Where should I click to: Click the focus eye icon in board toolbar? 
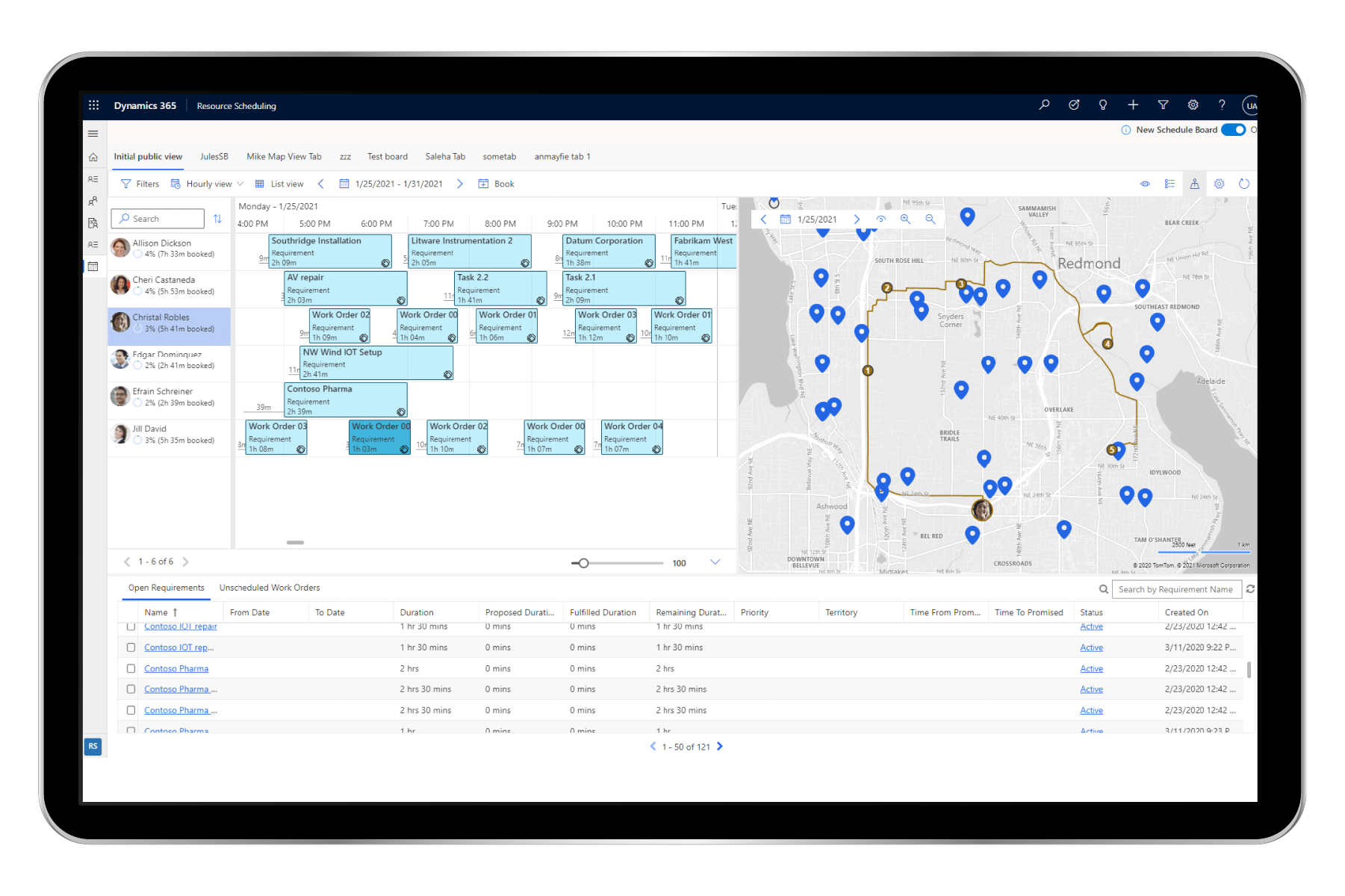pos(1145,184)
